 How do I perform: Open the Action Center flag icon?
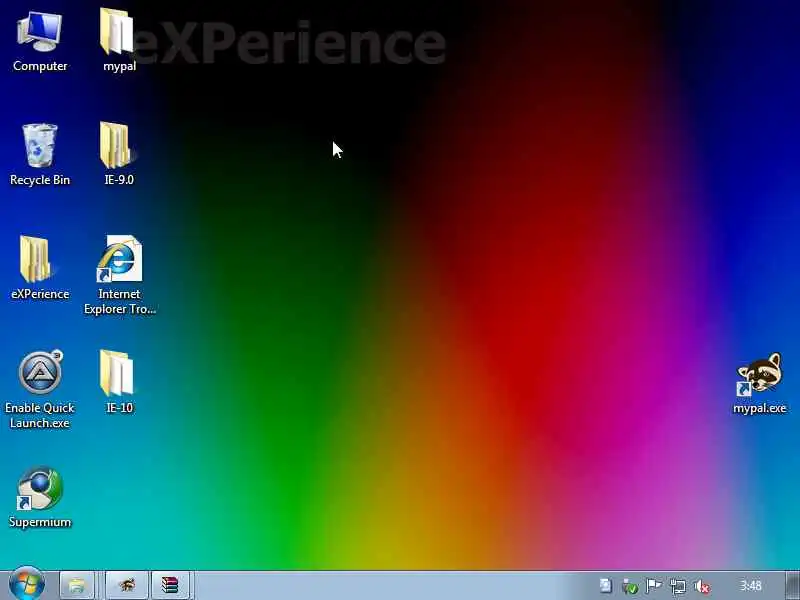coord(654,586)
